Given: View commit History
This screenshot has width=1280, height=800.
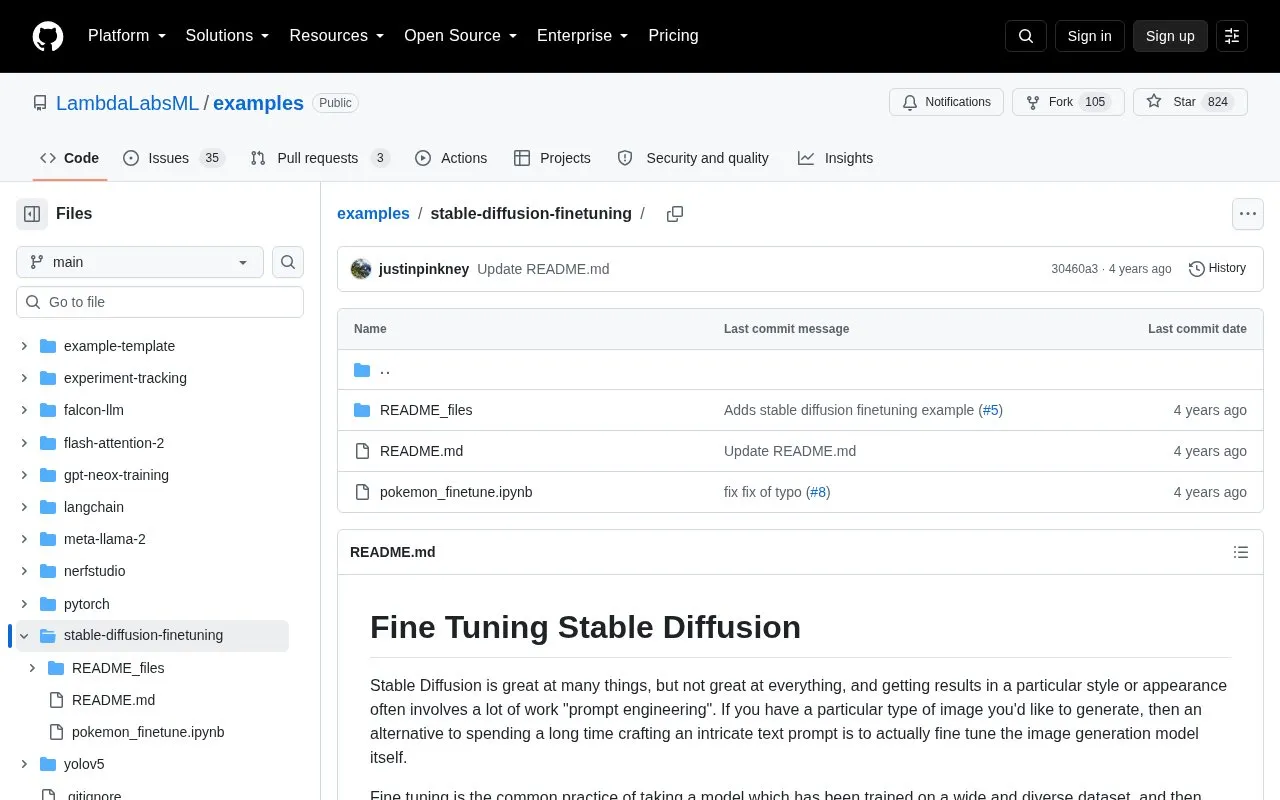Looking at the screenshot, I should [1217, 268].
